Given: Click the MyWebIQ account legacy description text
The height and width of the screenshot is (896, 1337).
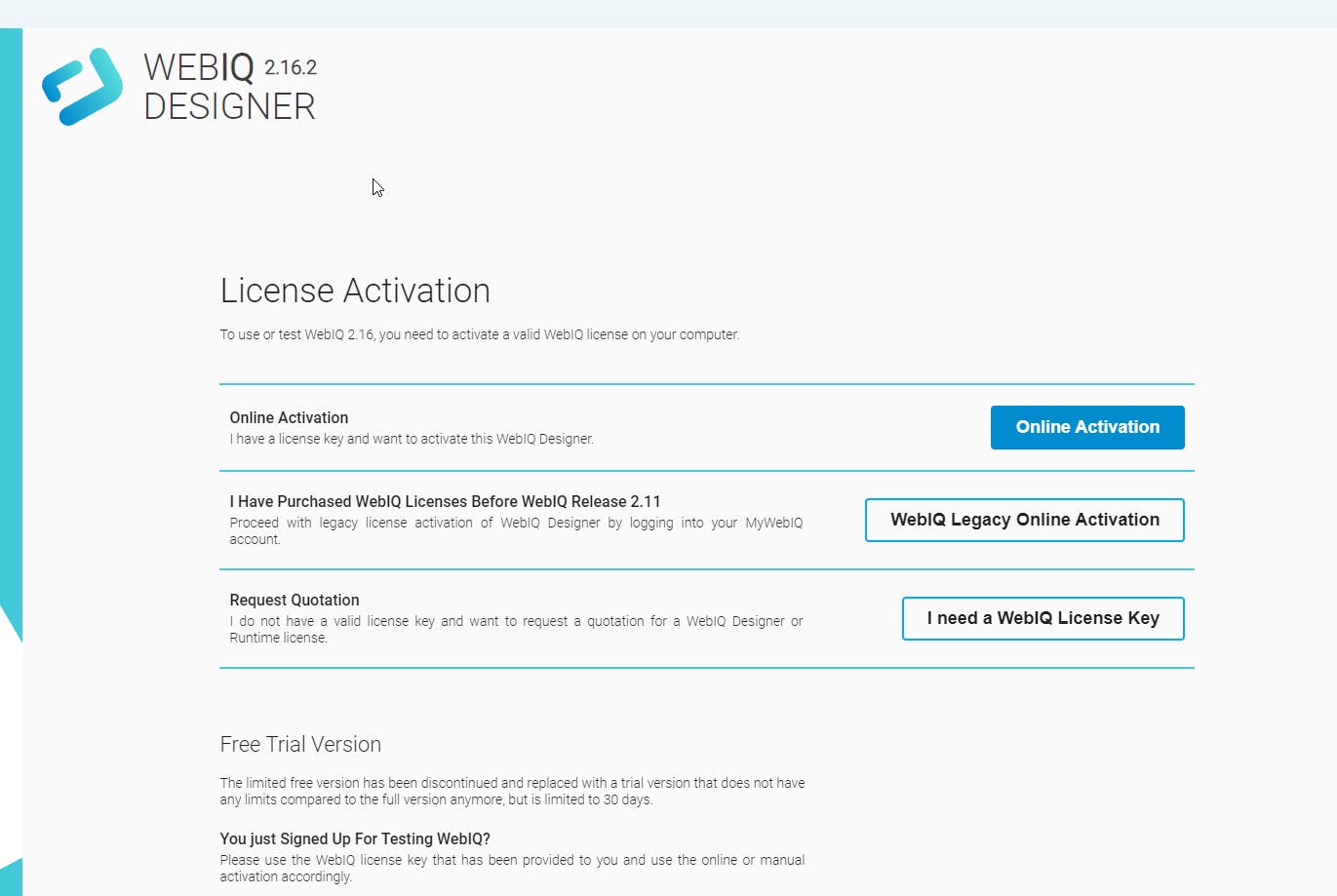Looking at the screenshot, I should (516, 530).
